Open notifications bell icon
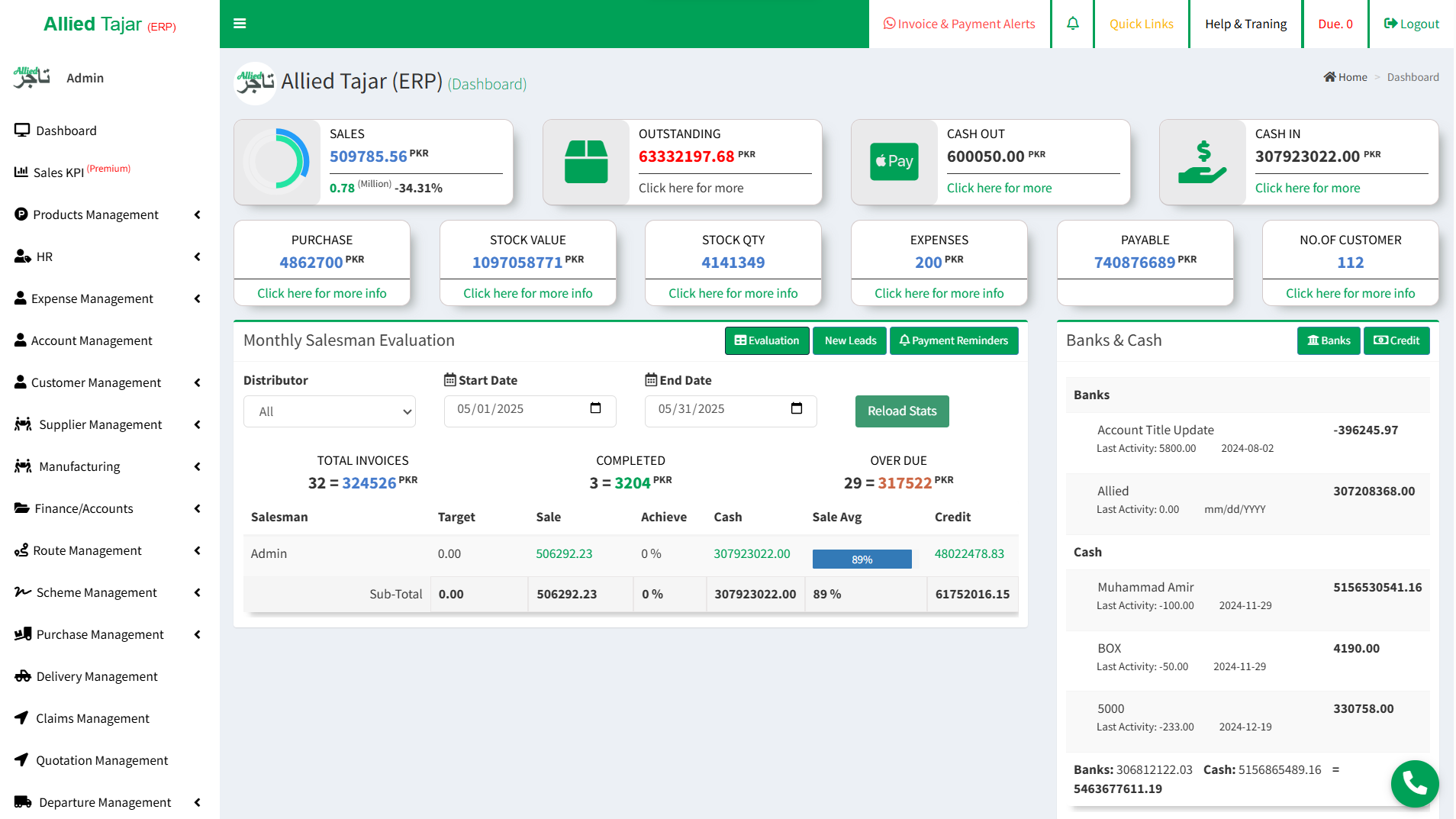The height and width of the screenshot is (819, 1456). click(1072, 24)
